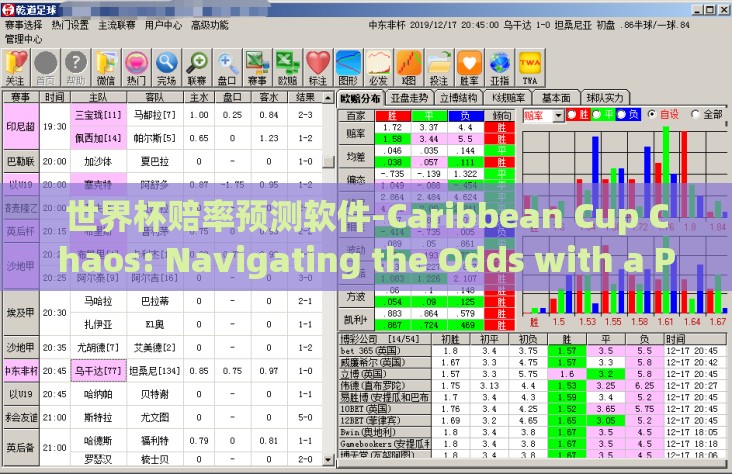Click the match list scrollbar down arrow
This screenshot has height=474, width=732.
pos(328,460)
